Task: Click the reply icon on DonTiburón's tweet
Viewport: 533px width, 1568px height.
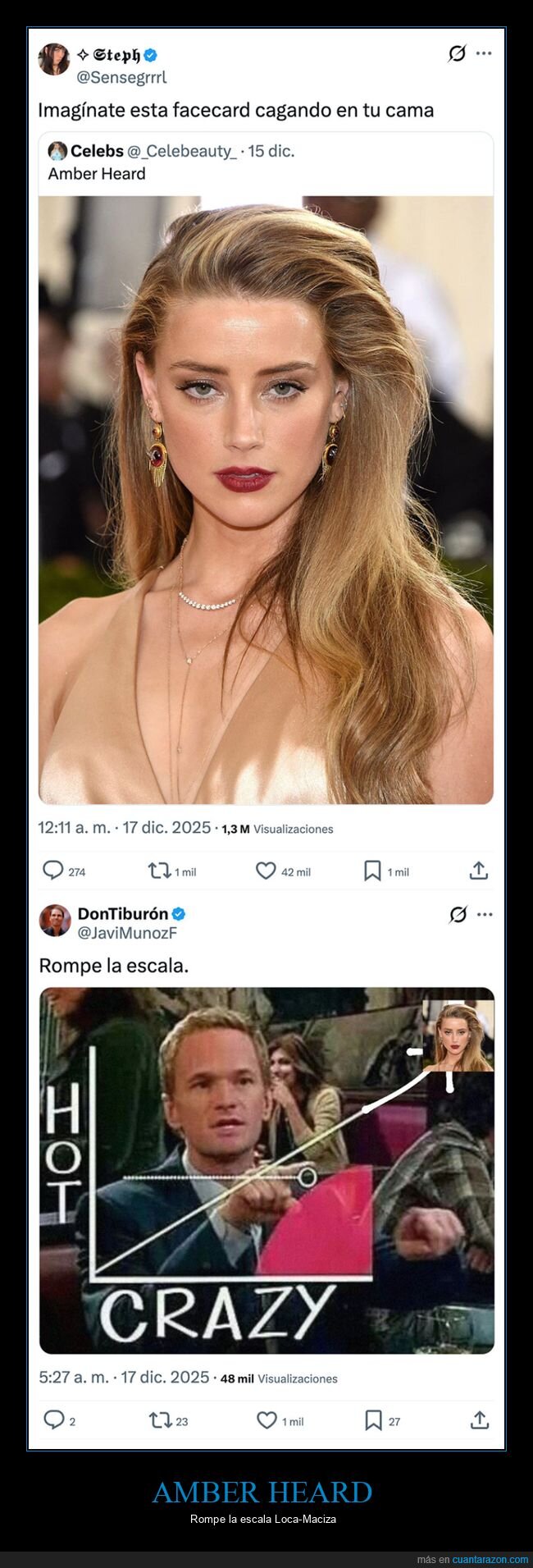Action: tap(53, 1419)
